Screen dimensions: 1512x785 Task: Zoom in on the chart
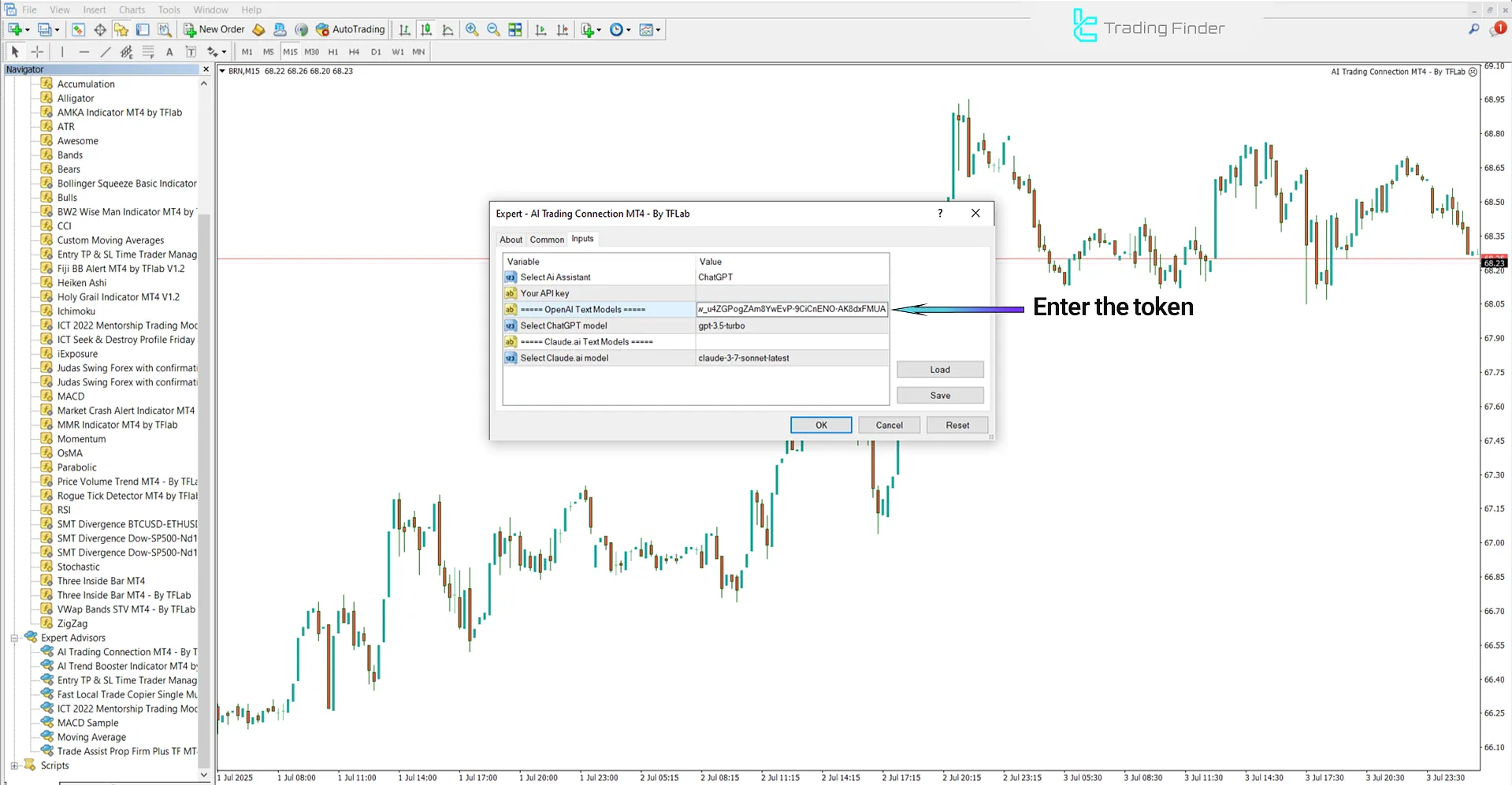(x=472, y=29)
